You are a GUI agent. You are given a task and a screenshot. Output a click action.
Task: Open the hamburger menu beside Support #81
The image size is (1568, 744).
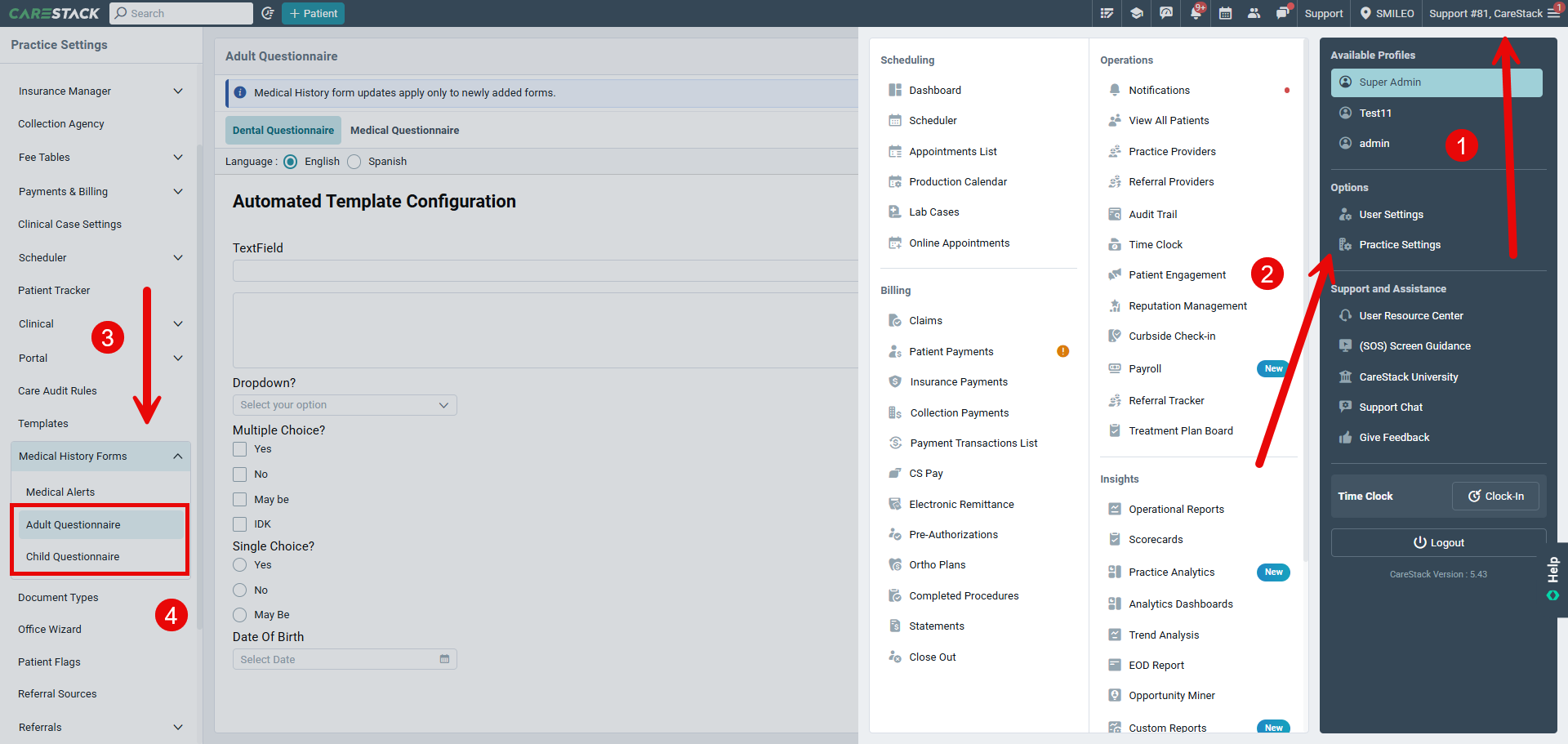click(x=1553, y=13)
